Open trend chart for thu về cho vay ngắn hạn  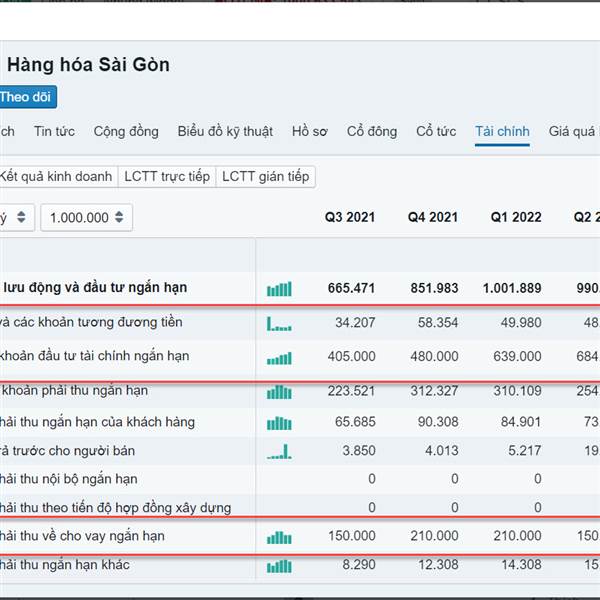click(x=279, y=538)
